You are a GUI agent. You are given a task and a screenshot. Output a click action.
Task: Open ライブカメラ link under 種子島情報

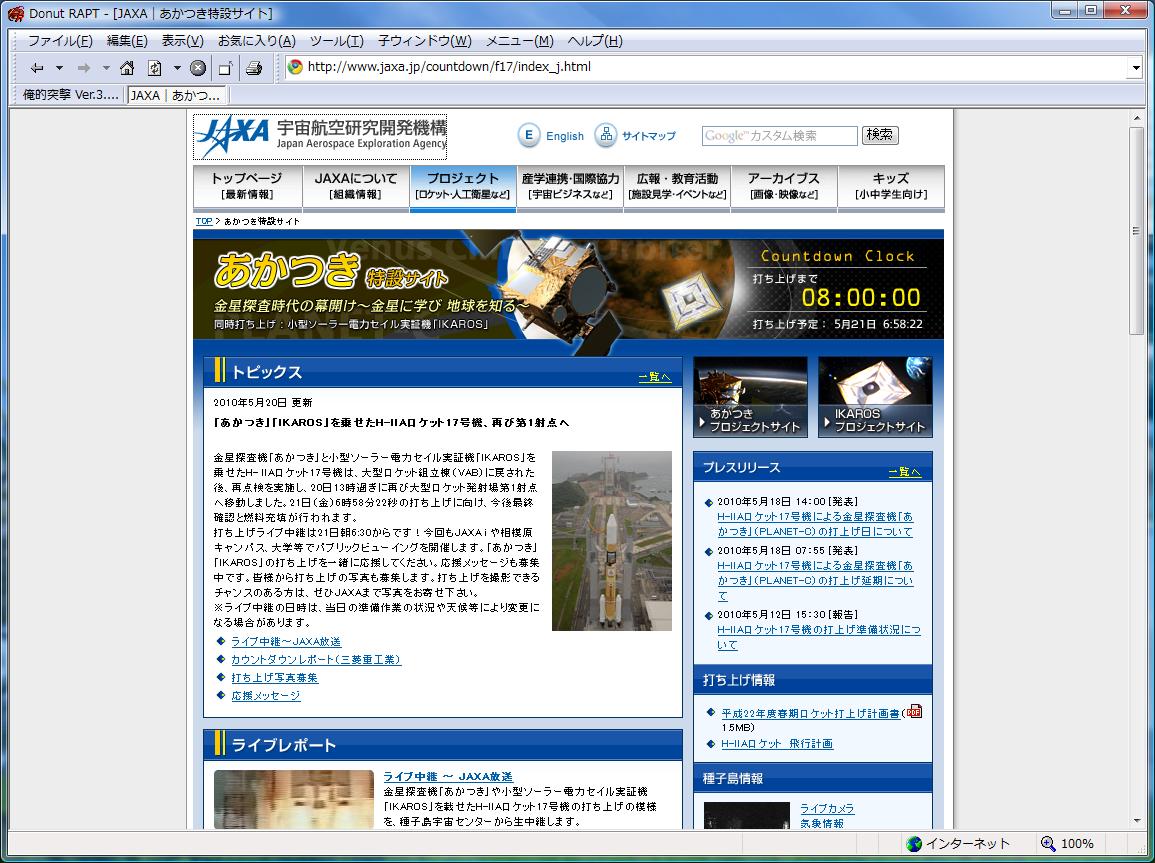pyautogui.click(x=827, y=808)
